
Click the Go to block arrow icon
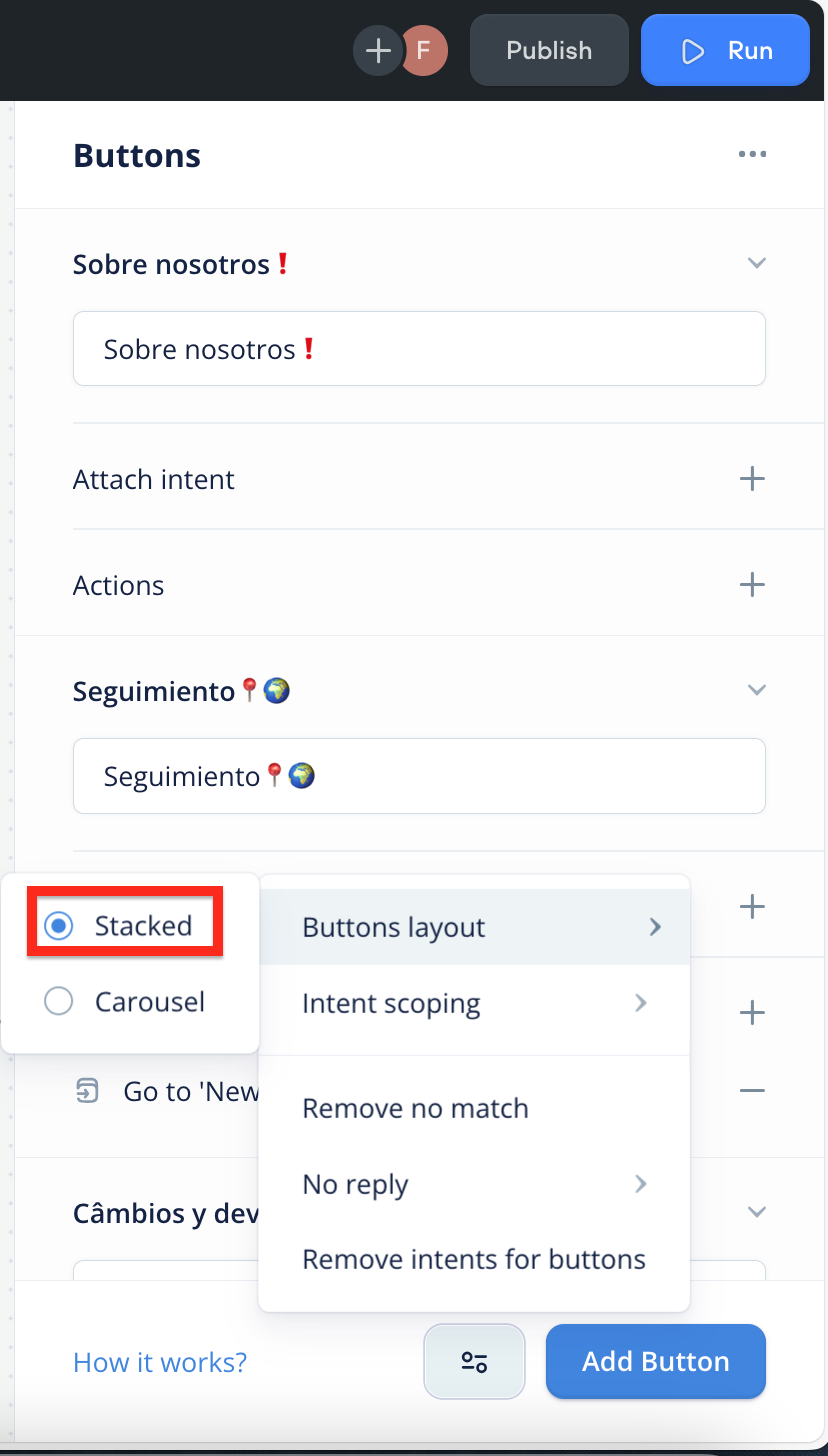(x=88, y=1091)
